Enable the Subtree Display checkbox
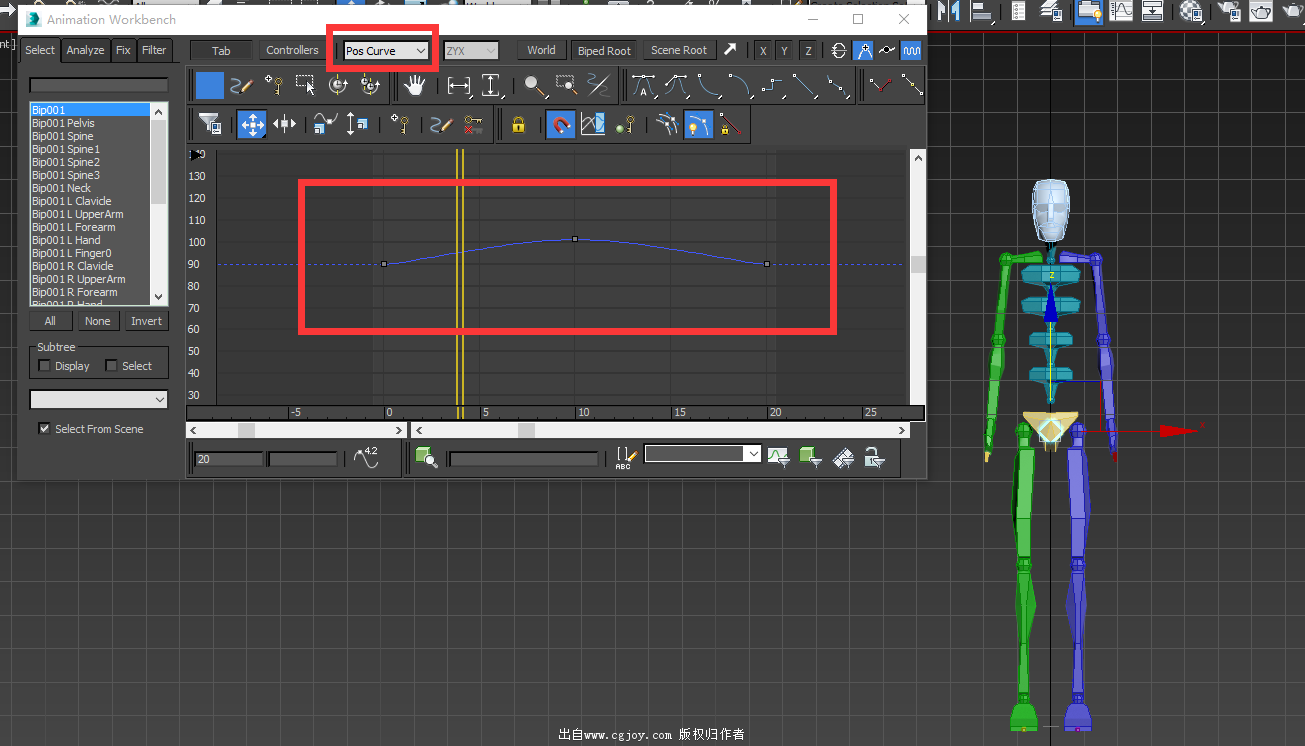The width and height of the screenshot is (1305, 746). 44,366
